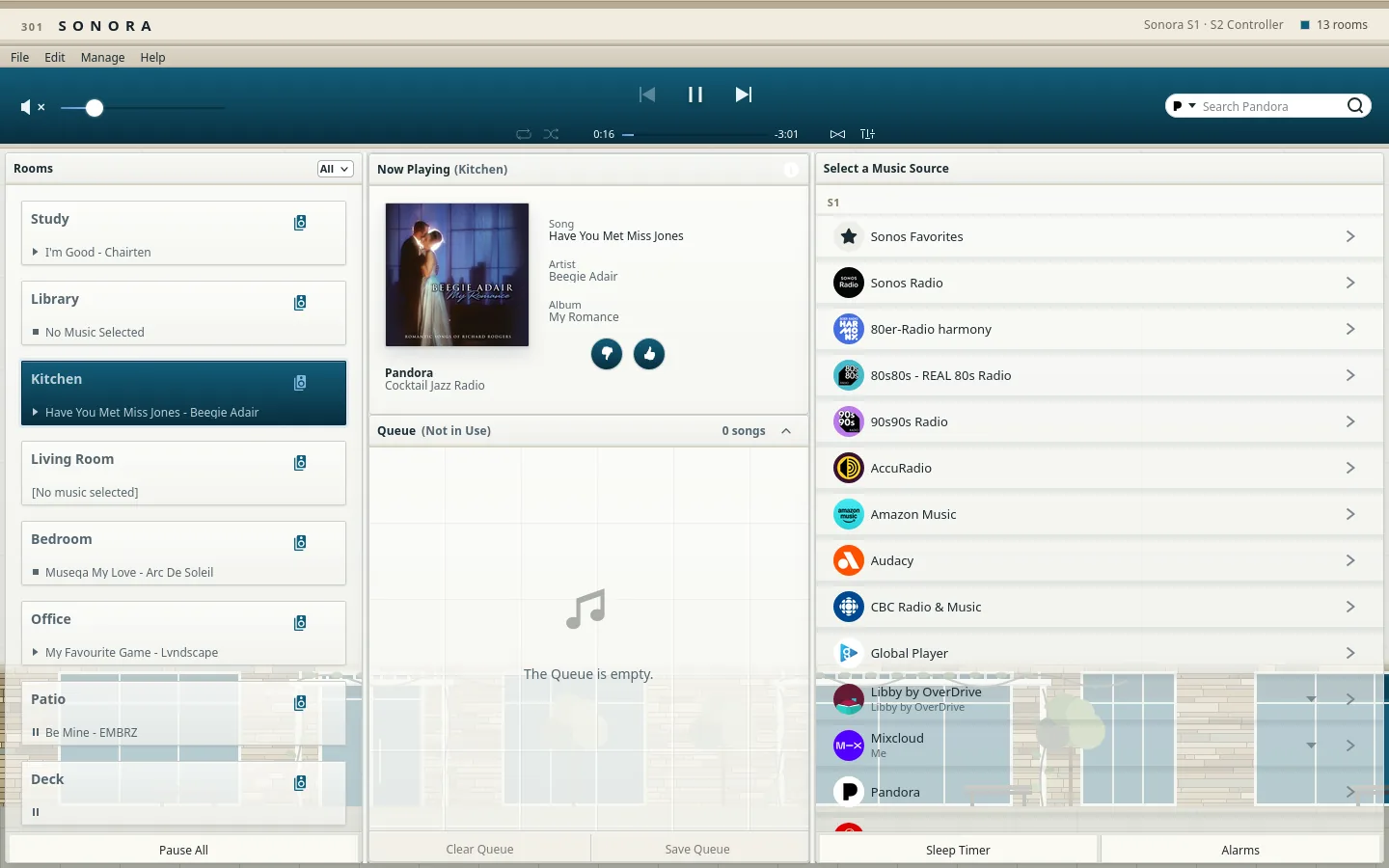Click the Bedroom group icon
1389x868 pixels.
pyautogui.click(x=300, y=543)
